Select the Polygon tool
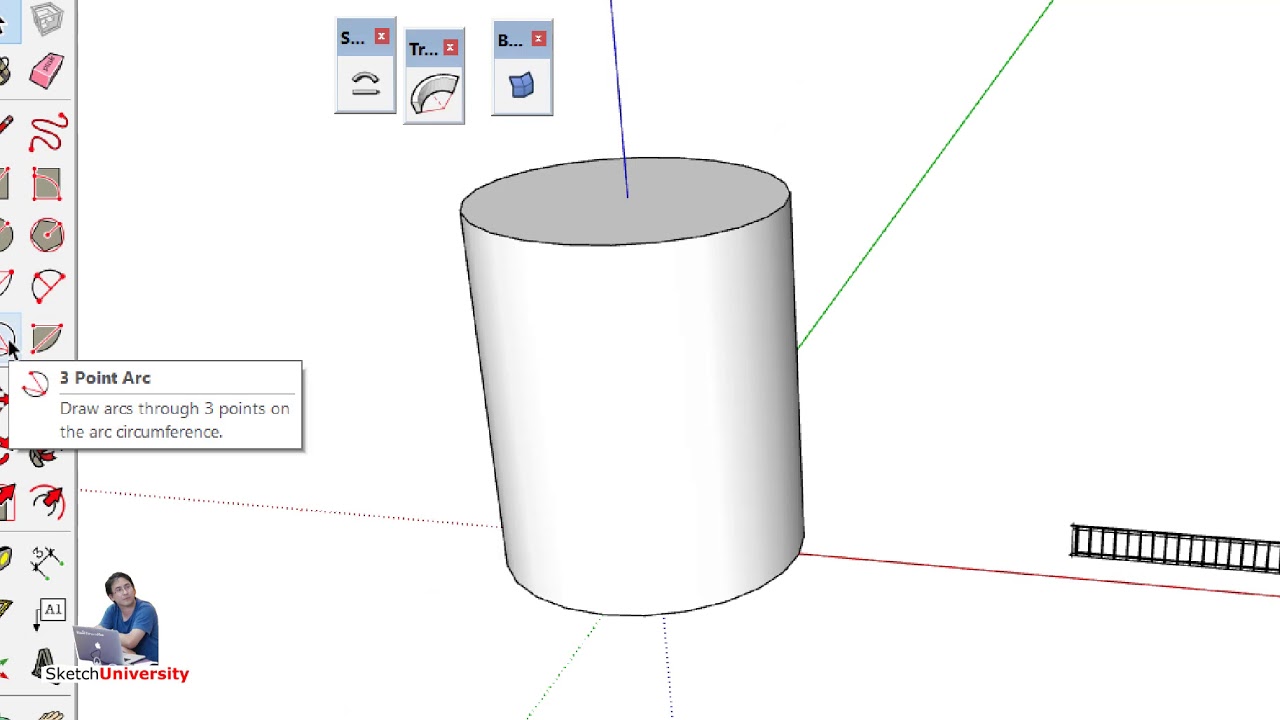Viewport: 1280px width, 720px height. pyautogui.click(x=47, y=235)
